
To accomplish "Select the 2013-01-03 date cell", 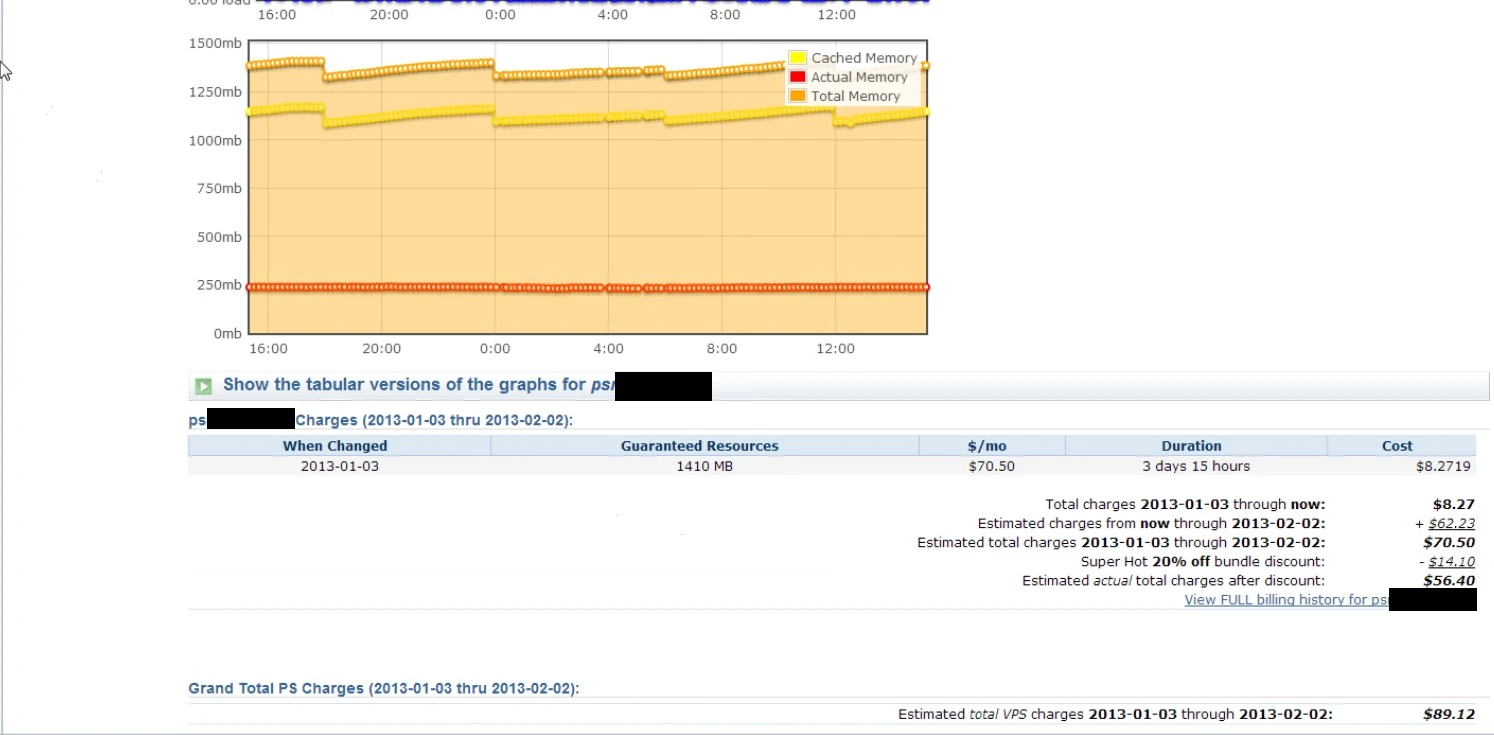I will [340, 466].
